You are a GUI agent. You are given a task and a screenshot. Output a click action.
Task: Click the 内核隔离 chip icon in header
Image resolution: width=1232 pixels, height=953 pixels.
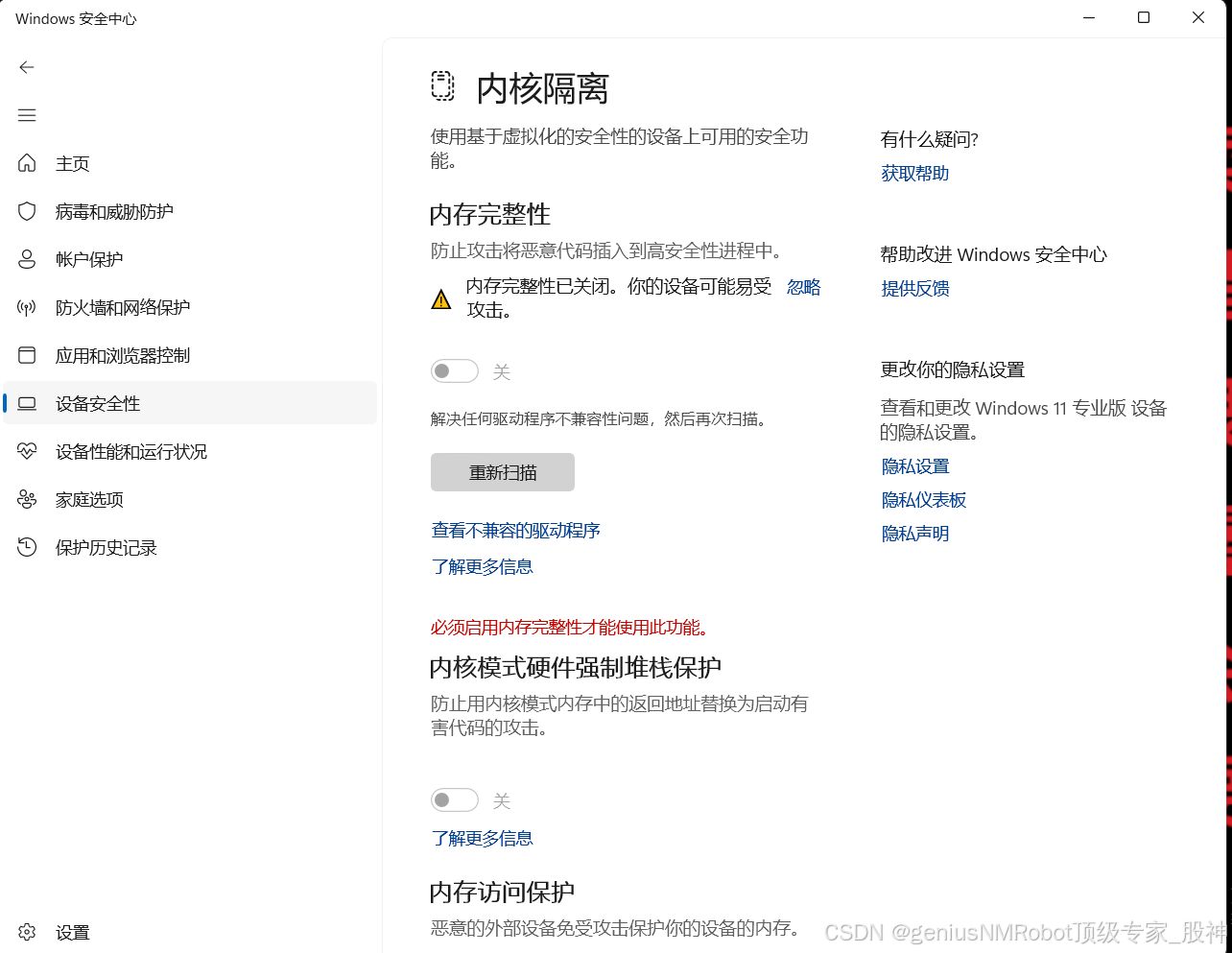click(442, 85)
